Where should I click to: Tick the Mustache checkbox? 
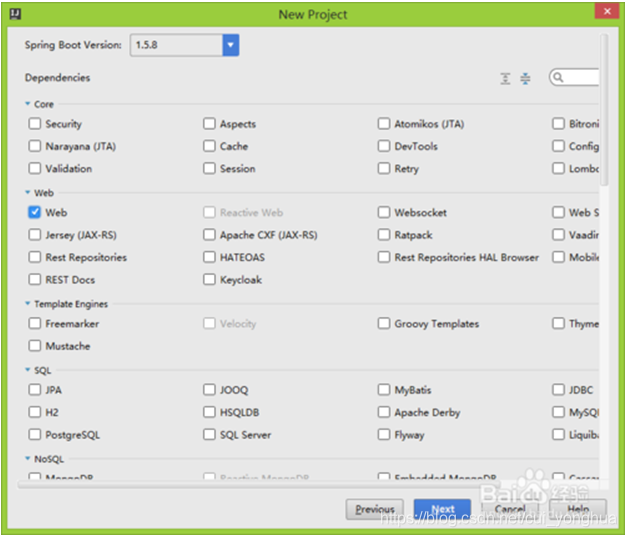point(35,346)
